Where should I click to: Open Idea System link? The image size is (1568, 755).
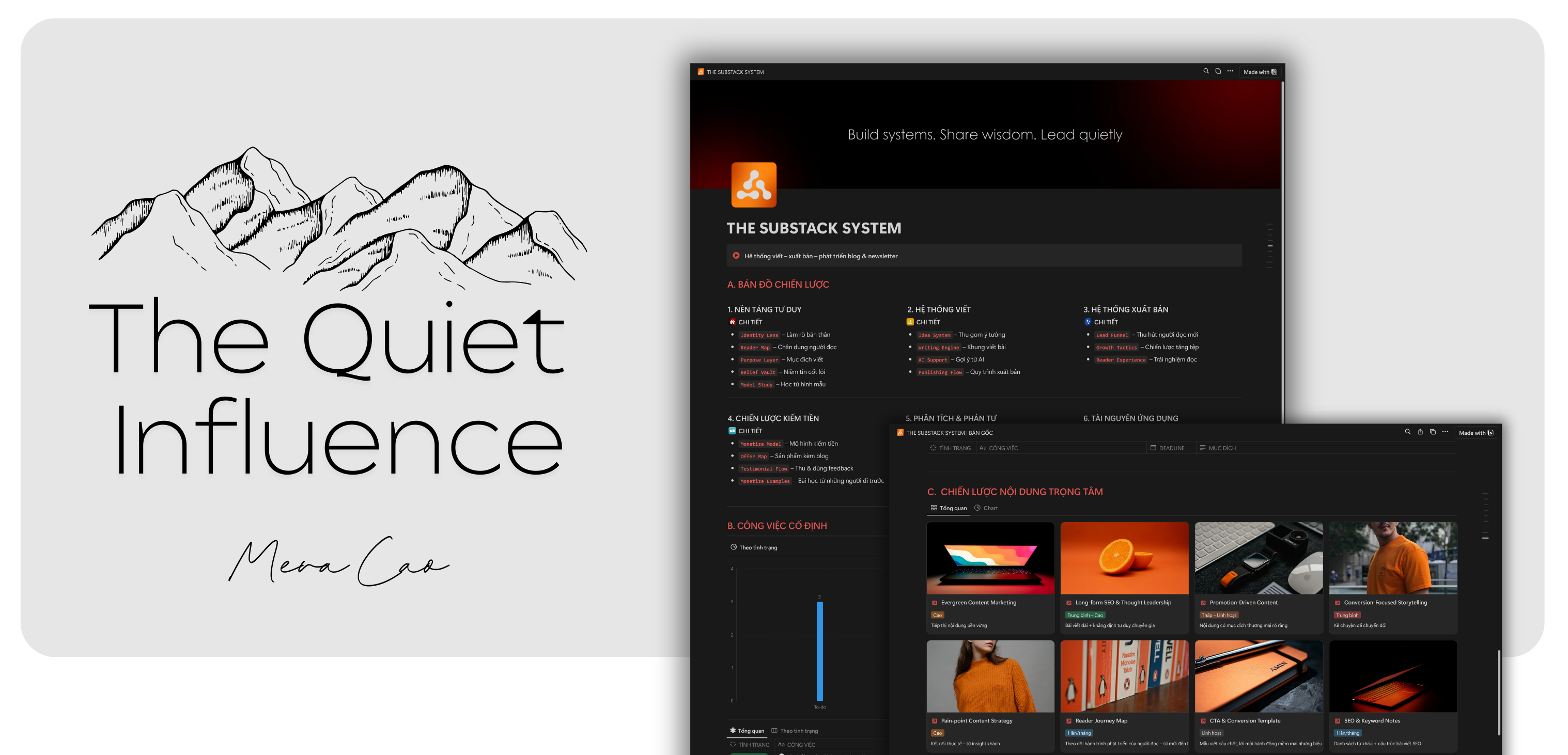pos(935,335)
